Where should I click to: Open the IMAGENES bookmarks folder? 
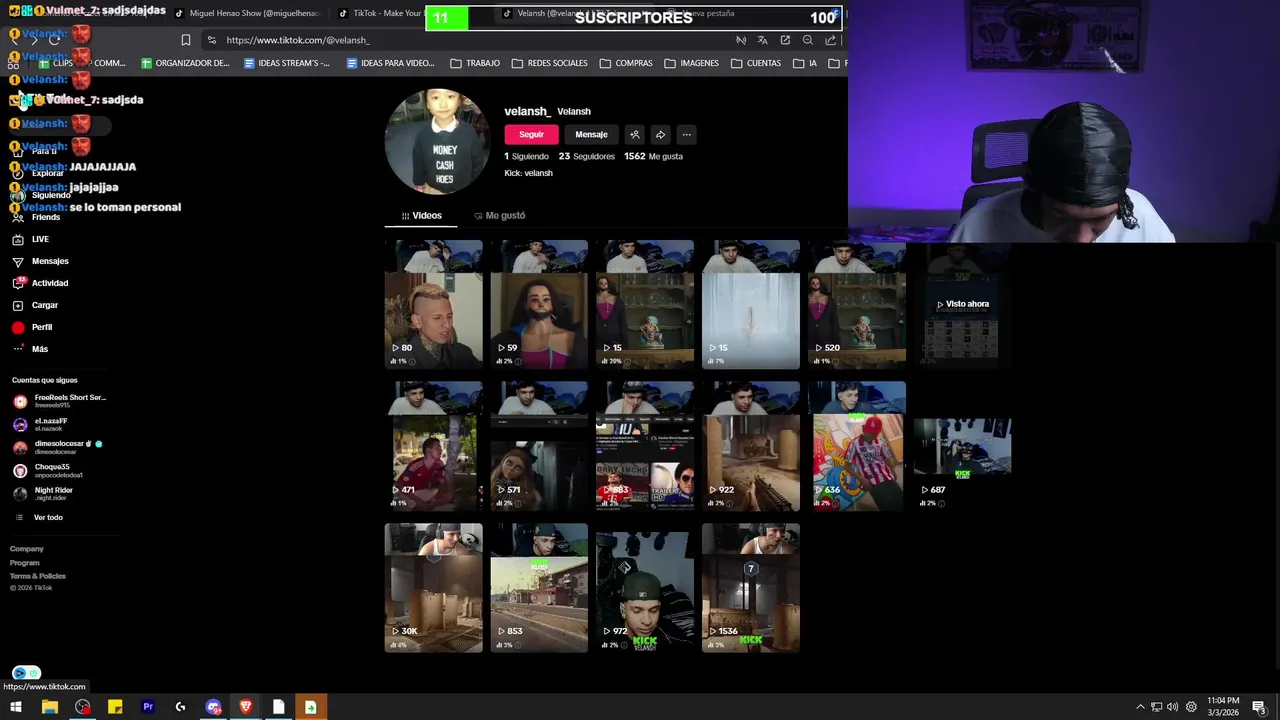[691, 63]
